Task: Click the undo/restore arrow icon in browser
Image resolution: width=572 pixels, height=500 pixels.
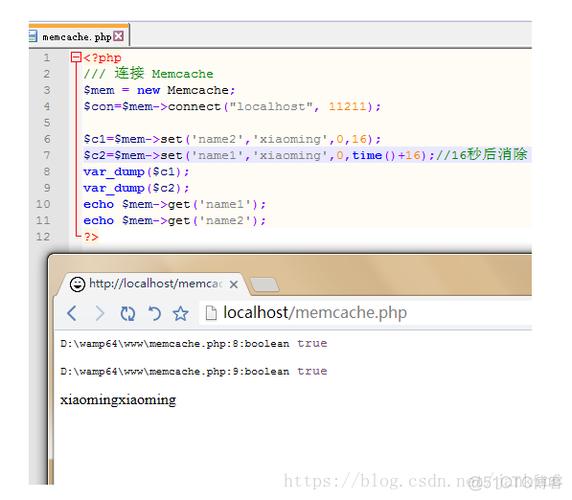Action: point(155,313)
